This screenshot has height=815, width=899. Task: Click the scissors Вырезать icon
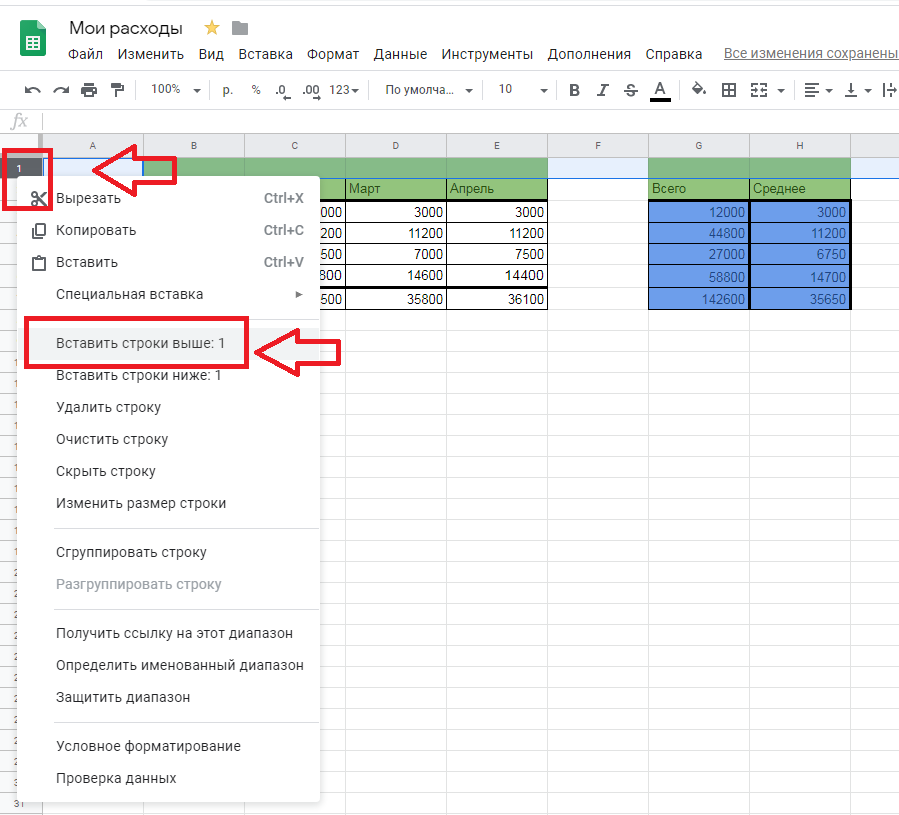[39, 198]
